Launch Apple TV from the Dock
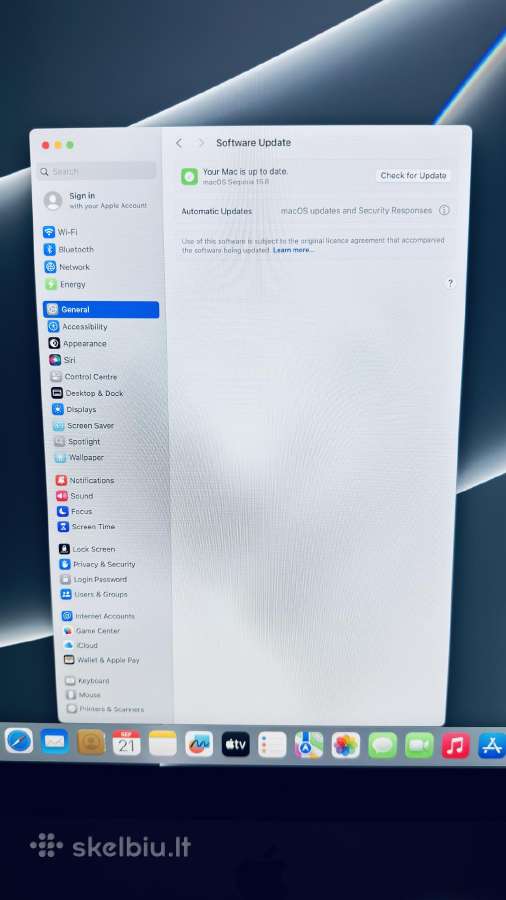The height and width of the screenshot is (900, 506). [x=236, y=744]
